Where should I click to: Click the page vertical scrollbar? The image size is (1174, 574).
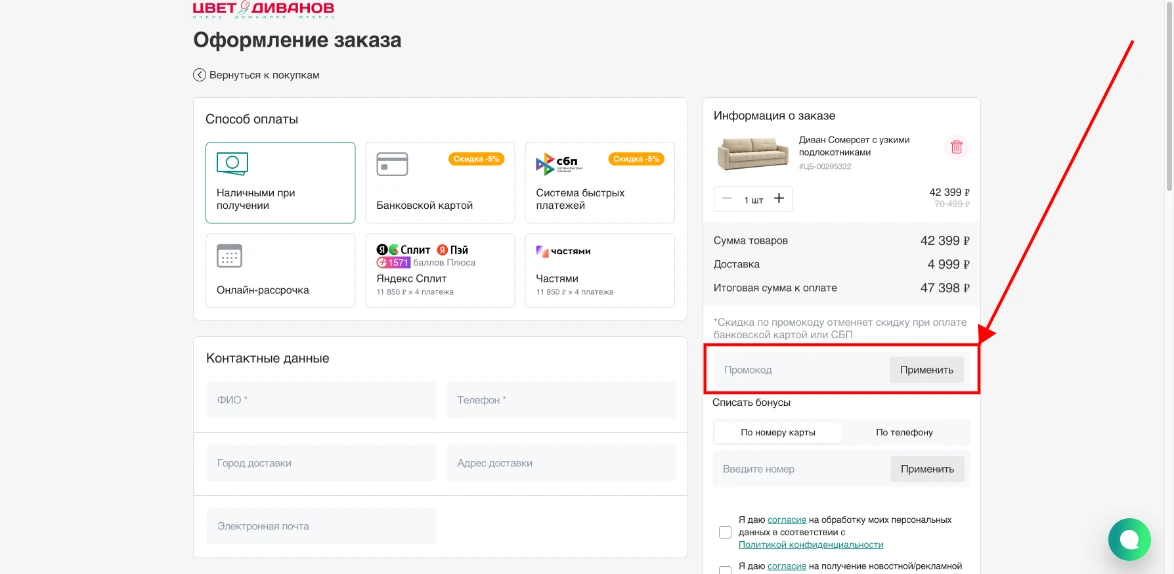pos(1169,97)
